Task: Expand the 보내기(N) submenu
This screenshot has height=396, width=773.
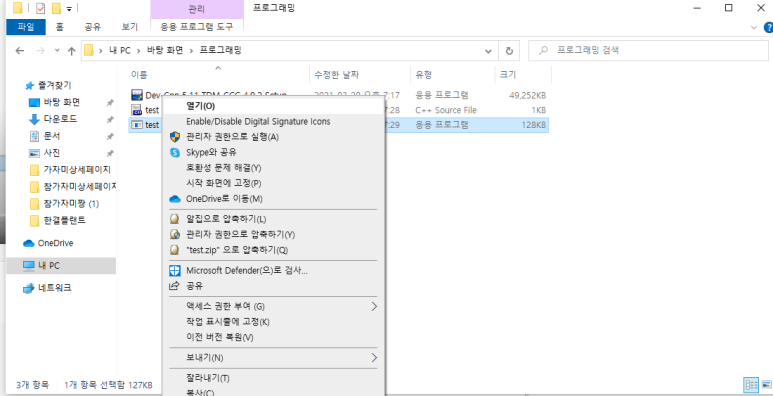Action: tap(274, 358)
